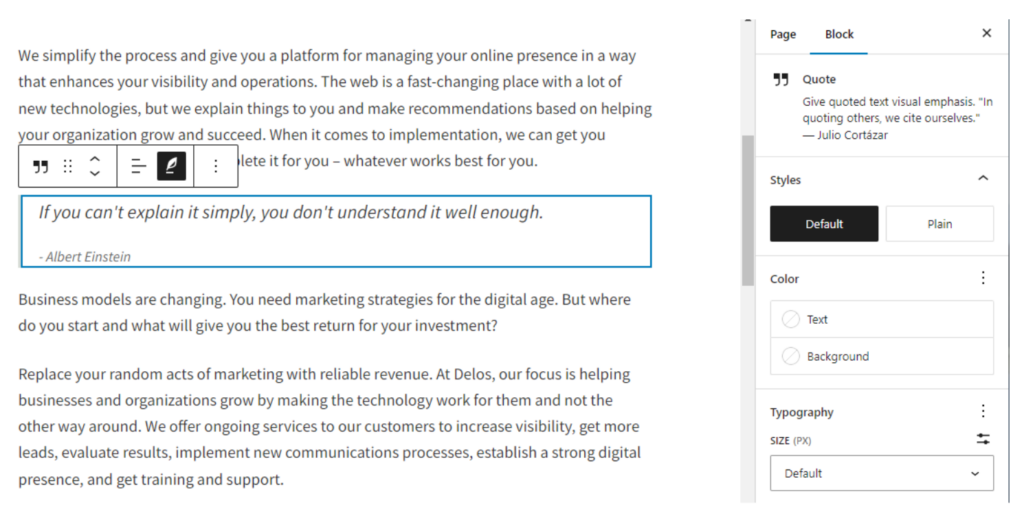Select the Default quote style

point(824,224)
